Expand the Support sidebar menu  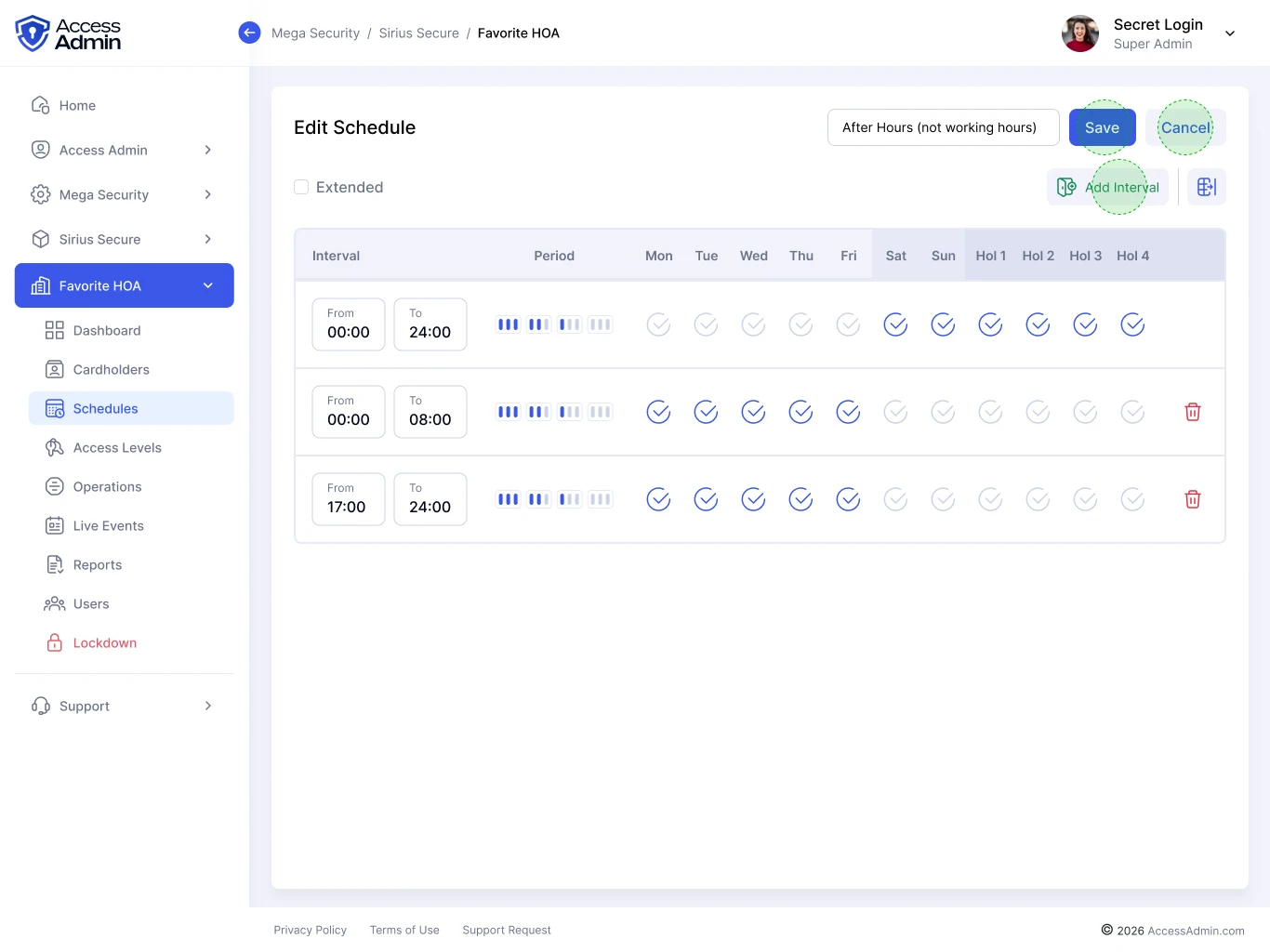(x=125, y=706)
